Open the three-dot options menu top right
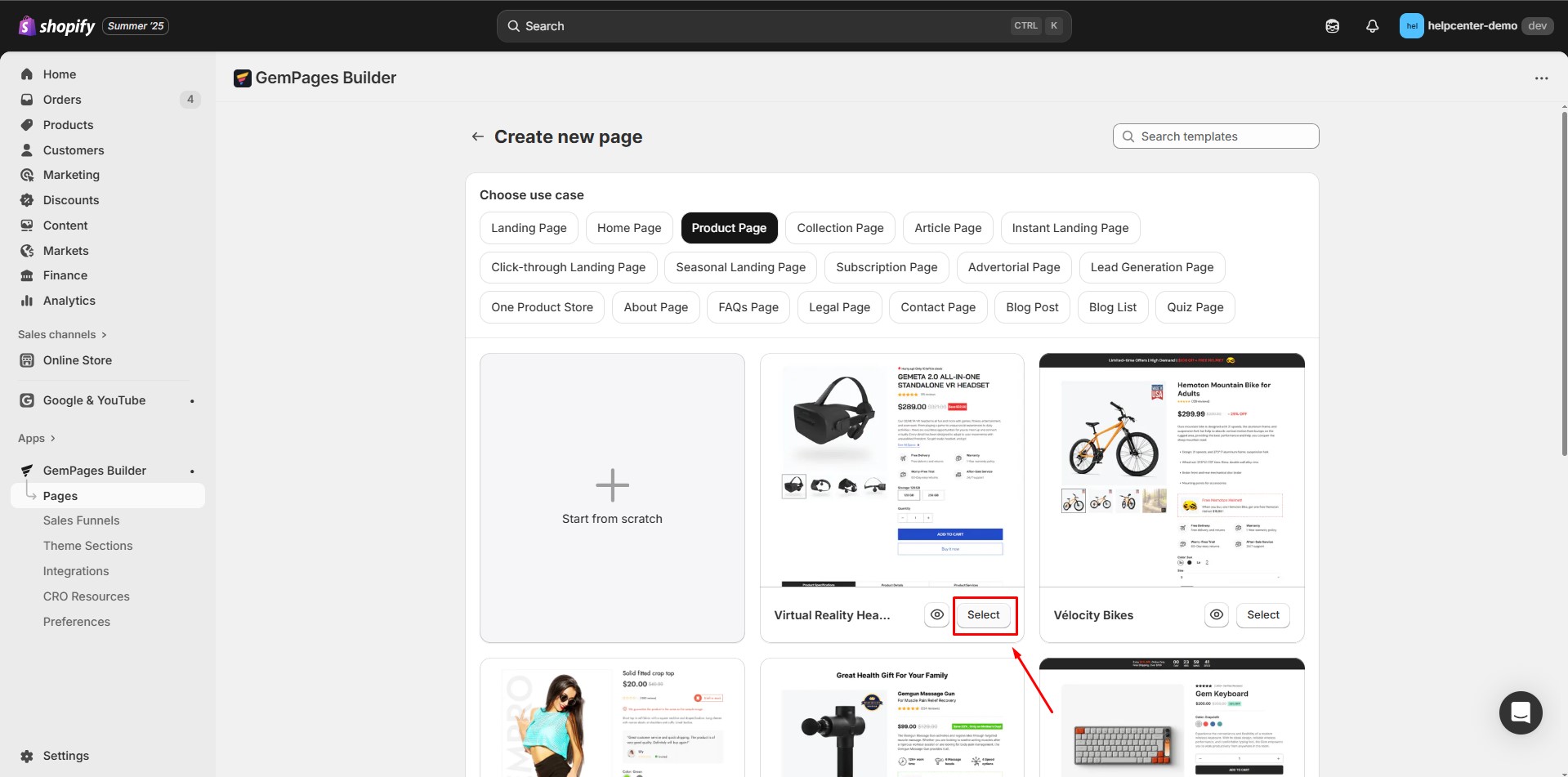The width and height of the screenshot is (1568, 777). 1541,78
